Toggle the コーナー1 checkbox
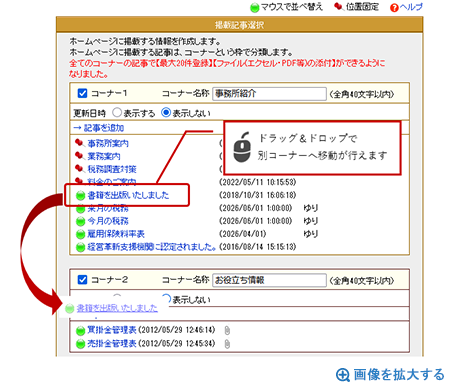Screen dimensions: 450x386 coord(82,93)
